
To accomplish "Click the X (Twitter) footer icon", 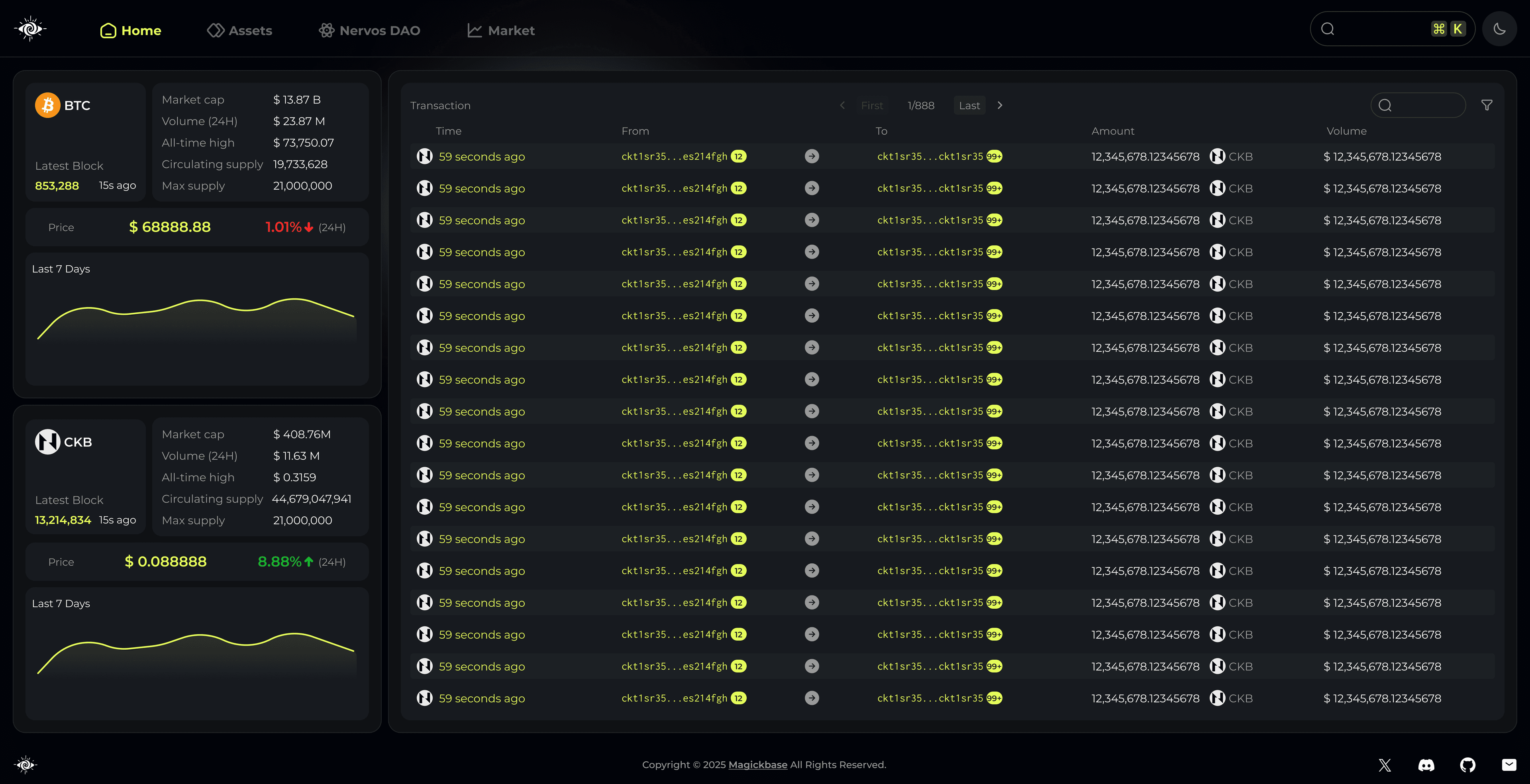I will pos(1385,765).
